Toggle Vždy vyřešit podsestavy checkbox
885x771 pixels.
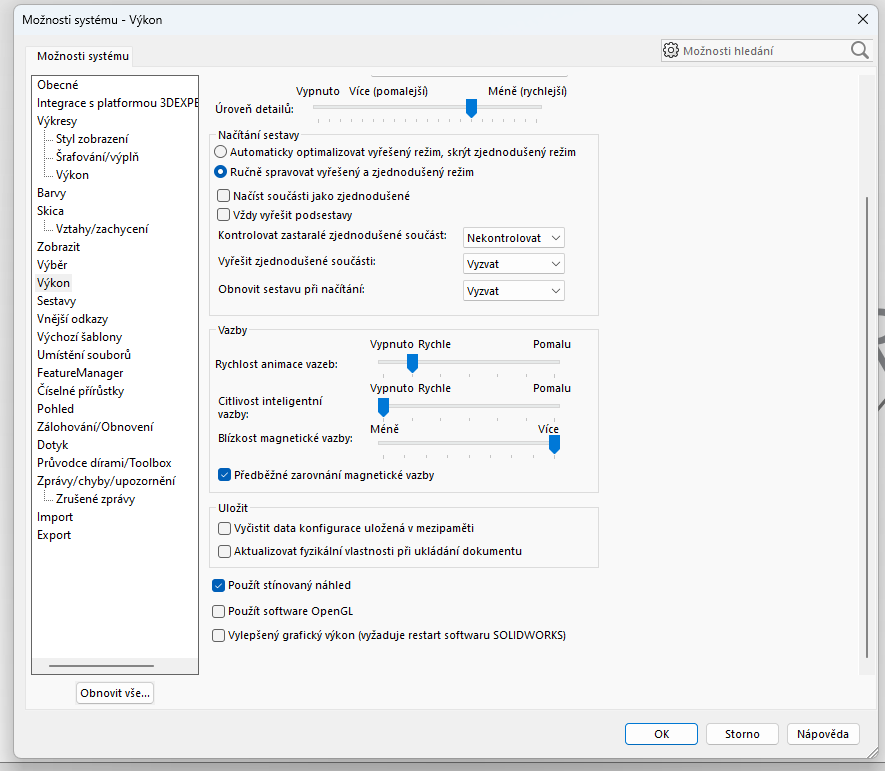[x=224, y=214]
